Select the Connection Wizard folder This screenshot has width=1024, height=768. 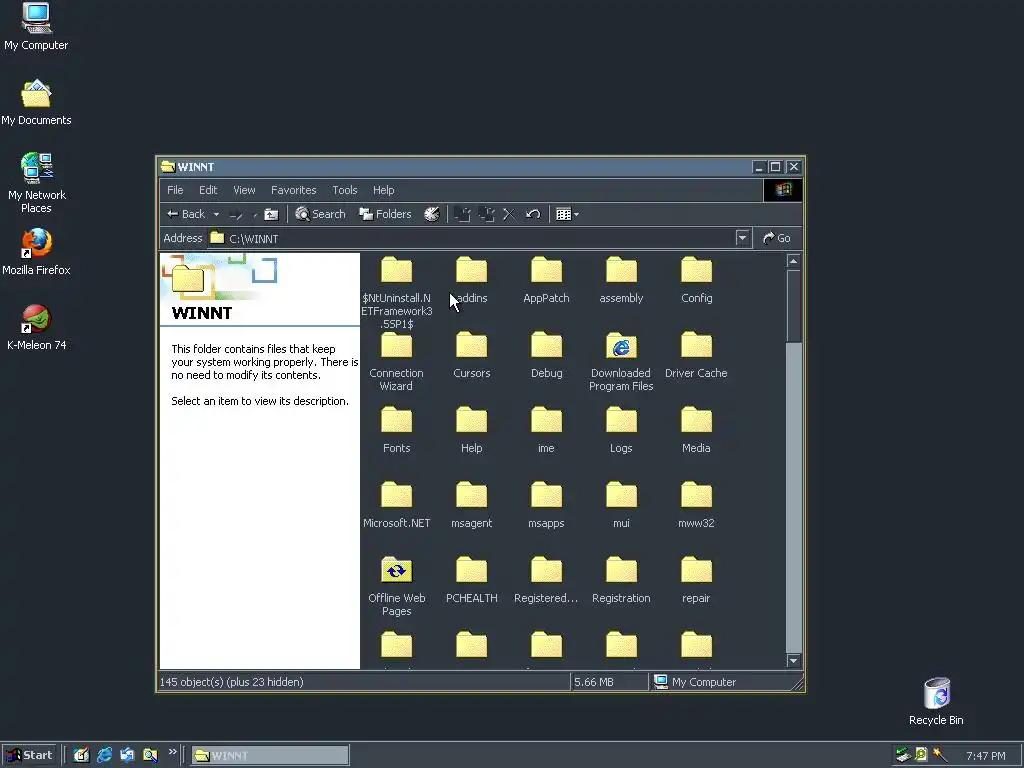pos(396,362)
